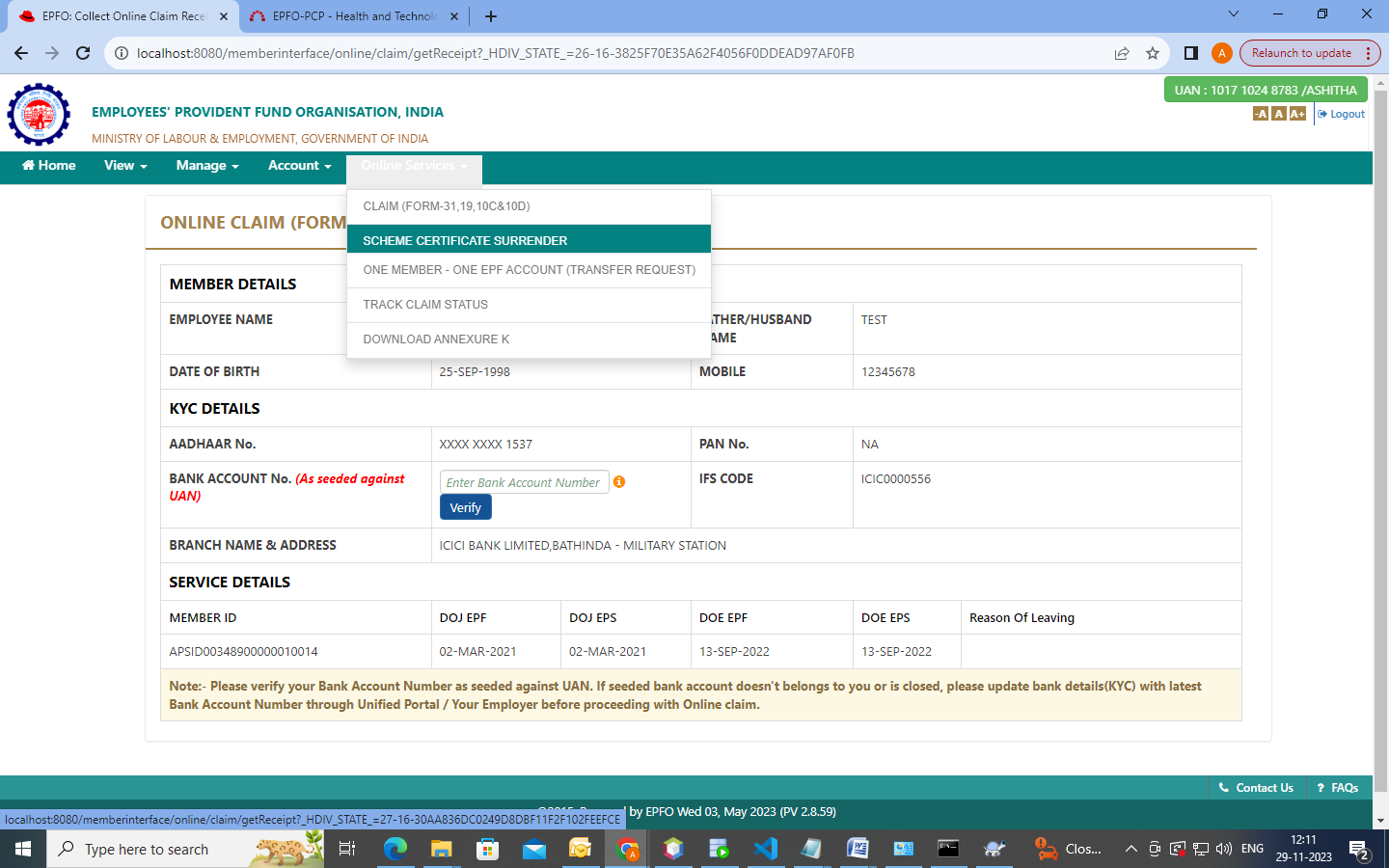Open the Chrome icon on the taskbar
Viewport: 1389px width, 868px height.
[628, 849]
